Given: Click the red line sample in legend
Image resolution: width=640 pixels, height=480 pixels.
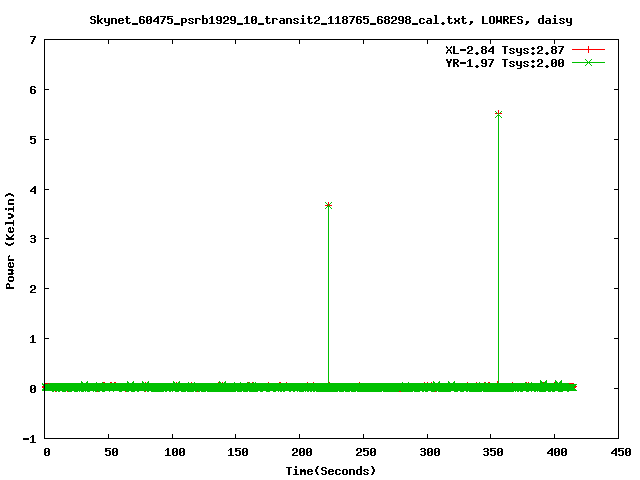Looking at the screenshot, I should [x=588, y=50].
